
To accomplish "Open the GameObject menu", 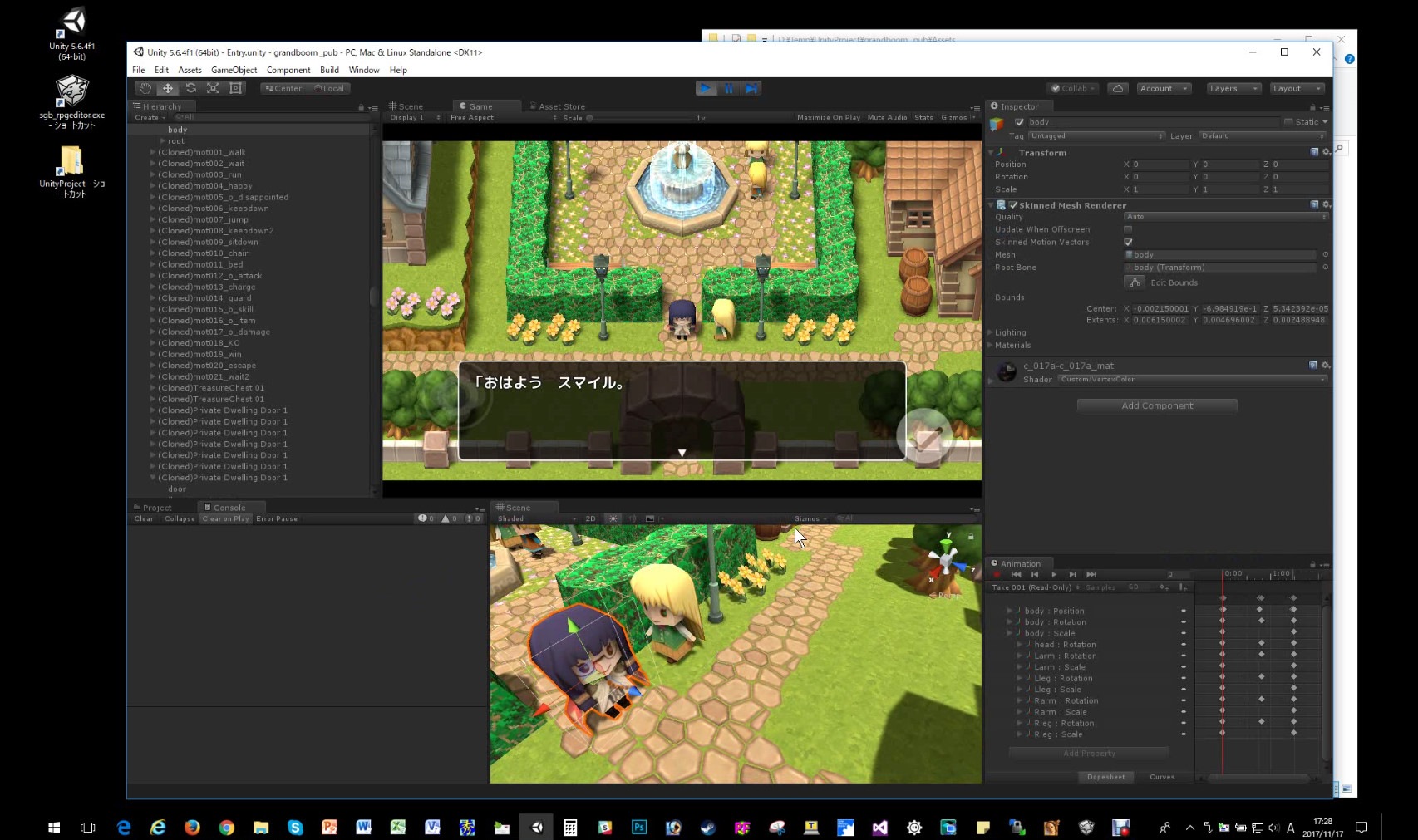I will [234, 70].
